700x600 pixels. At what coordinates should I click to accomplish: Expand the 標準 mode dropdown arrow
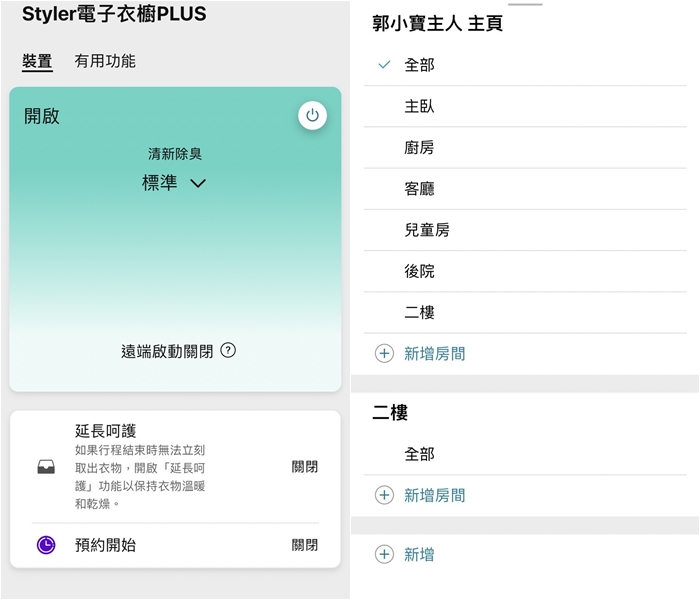point(198,184)
